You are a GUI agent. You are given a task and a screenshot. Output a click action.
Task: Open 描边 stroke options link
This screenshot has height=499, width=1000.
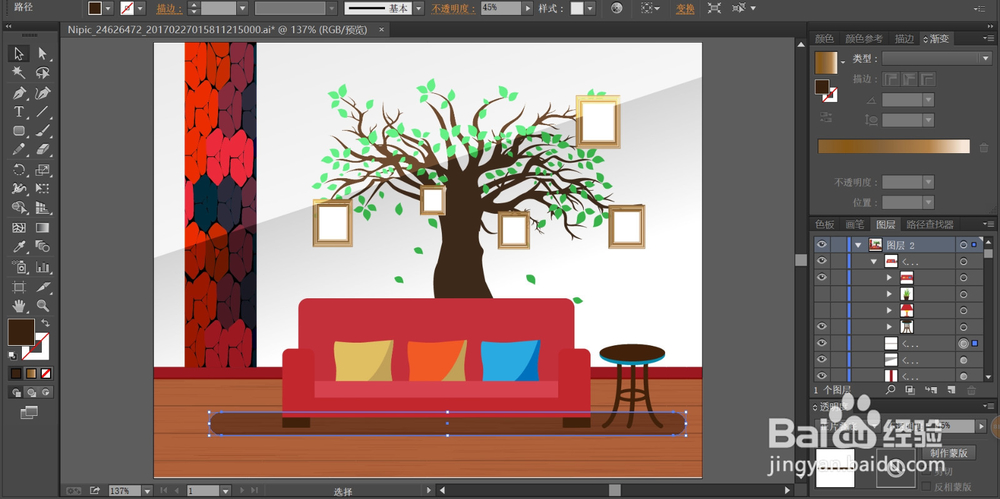[x=168, y=8]
